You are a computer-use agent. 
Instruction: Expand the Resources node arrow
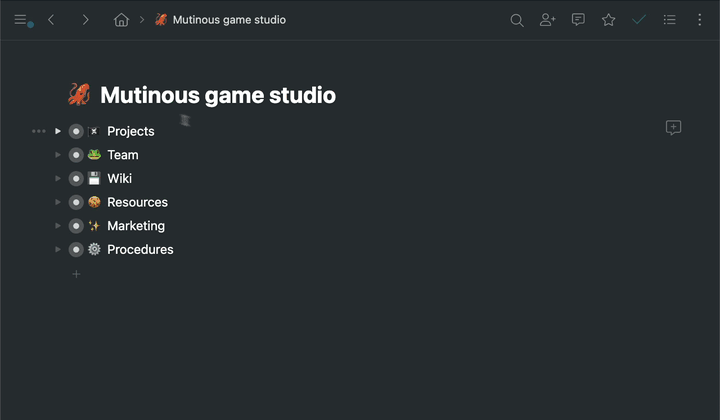point(58,202)
